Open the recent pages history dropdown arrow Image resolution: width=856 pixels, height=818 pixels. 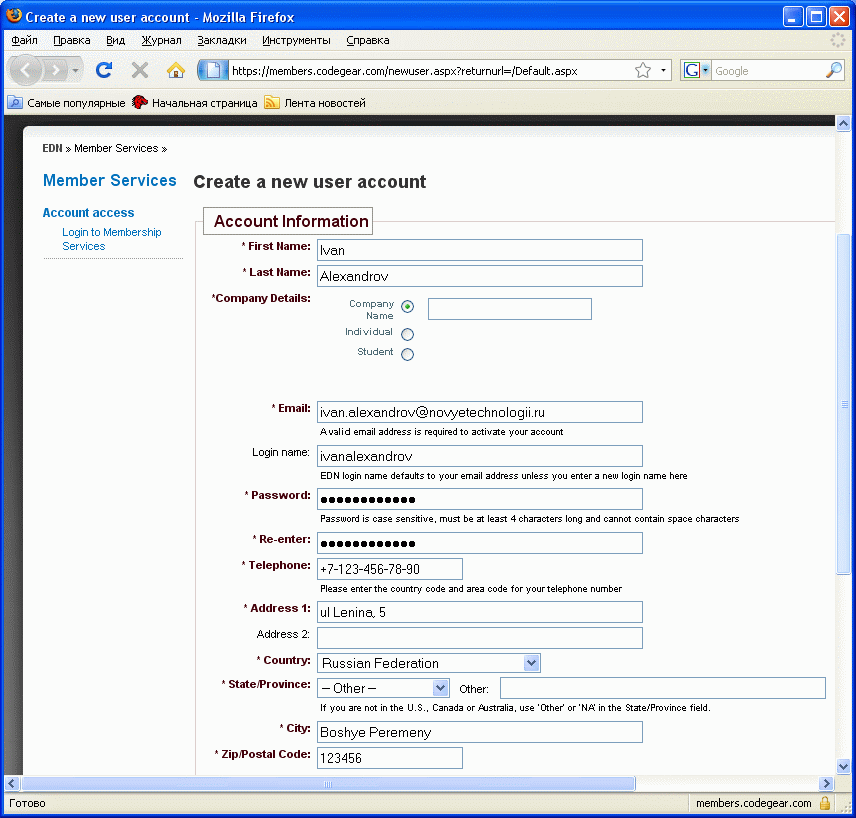pos(75,70)
